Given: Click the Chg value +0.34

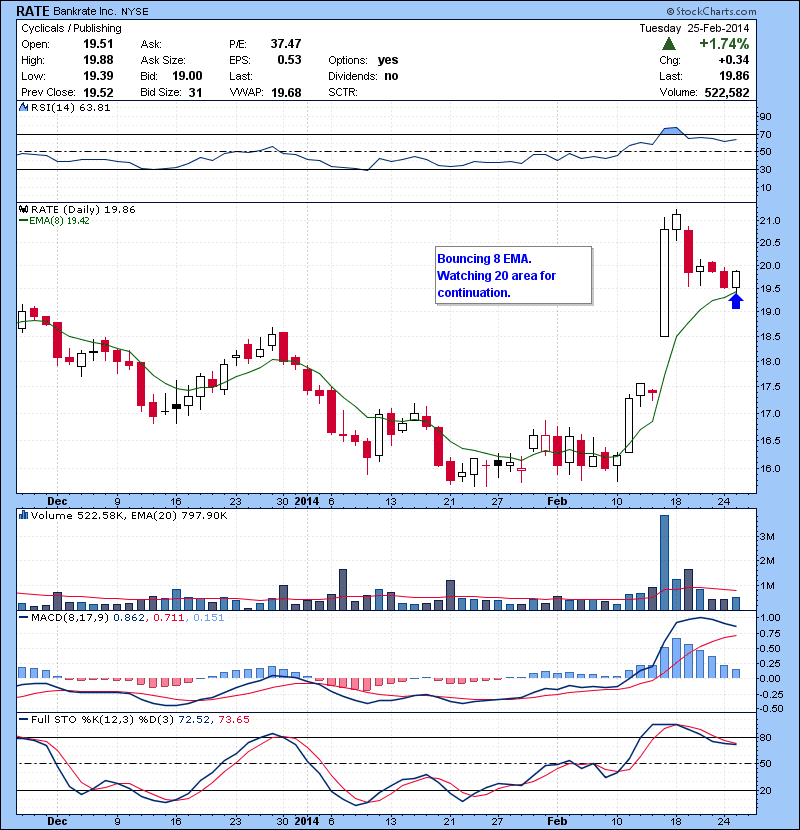Looking at the screenshot, I should [734, 60].
